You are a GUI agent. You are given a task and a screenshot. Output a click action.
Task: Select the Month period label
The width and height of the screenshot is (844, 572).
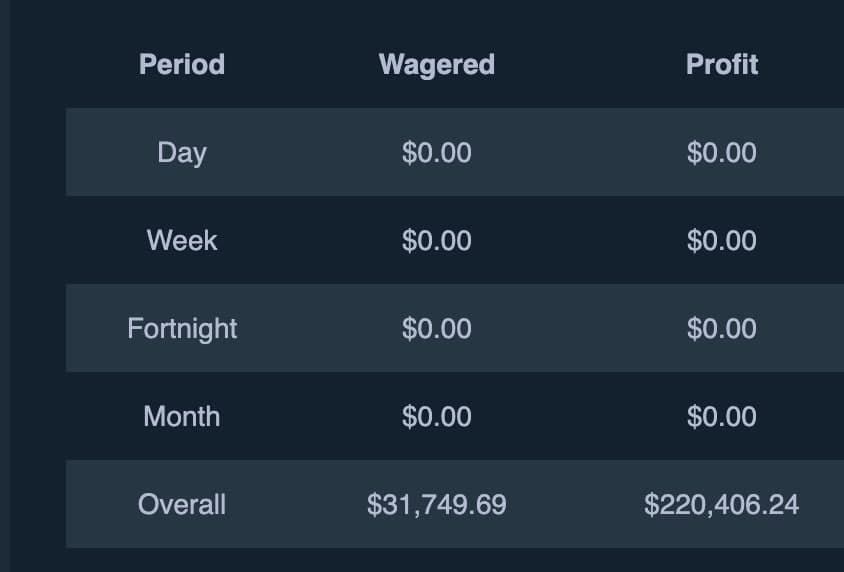point(182,417)
